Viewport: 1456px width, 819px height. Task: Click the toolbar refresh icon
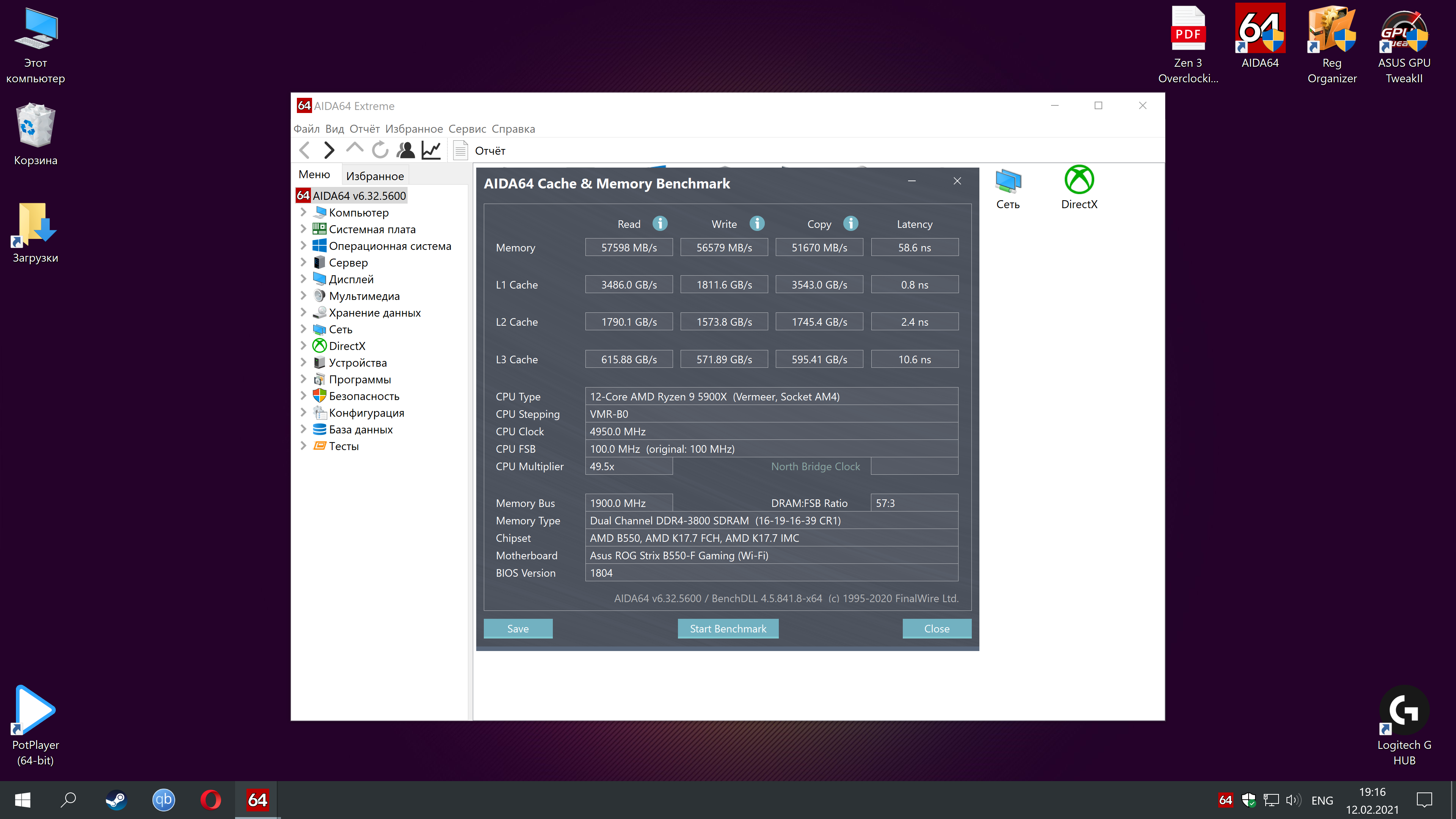pyautogui.click(x=380, y=151)
